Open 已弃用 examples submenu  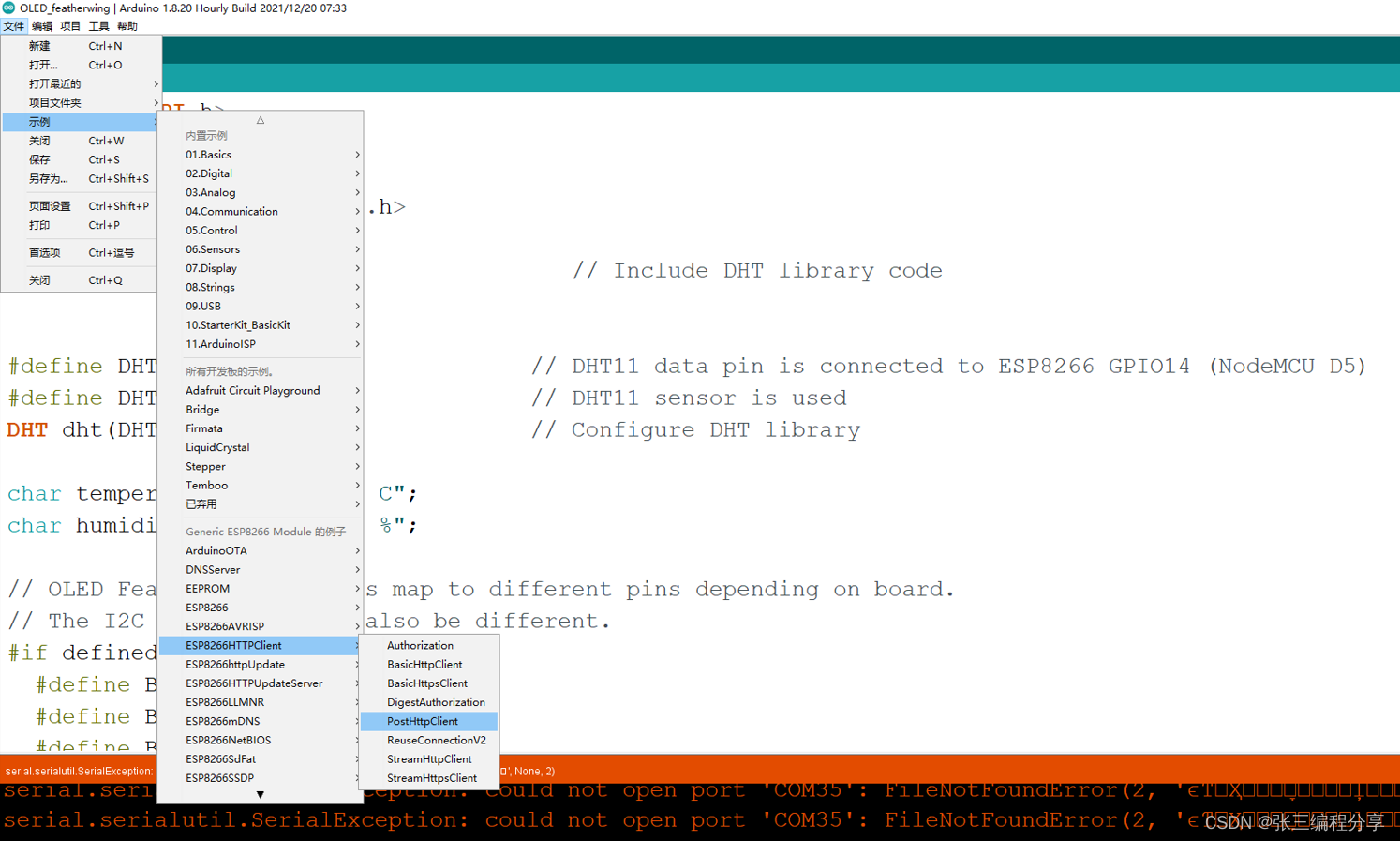point(261,504)
